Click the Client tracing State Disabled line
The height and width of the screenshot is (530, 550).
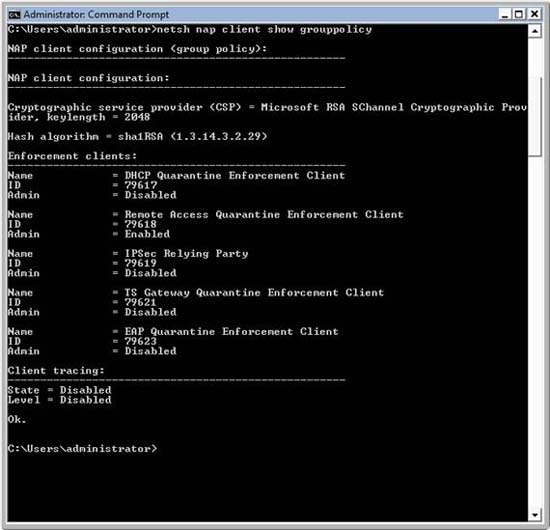pyautogui.click(x=59, y=390)
